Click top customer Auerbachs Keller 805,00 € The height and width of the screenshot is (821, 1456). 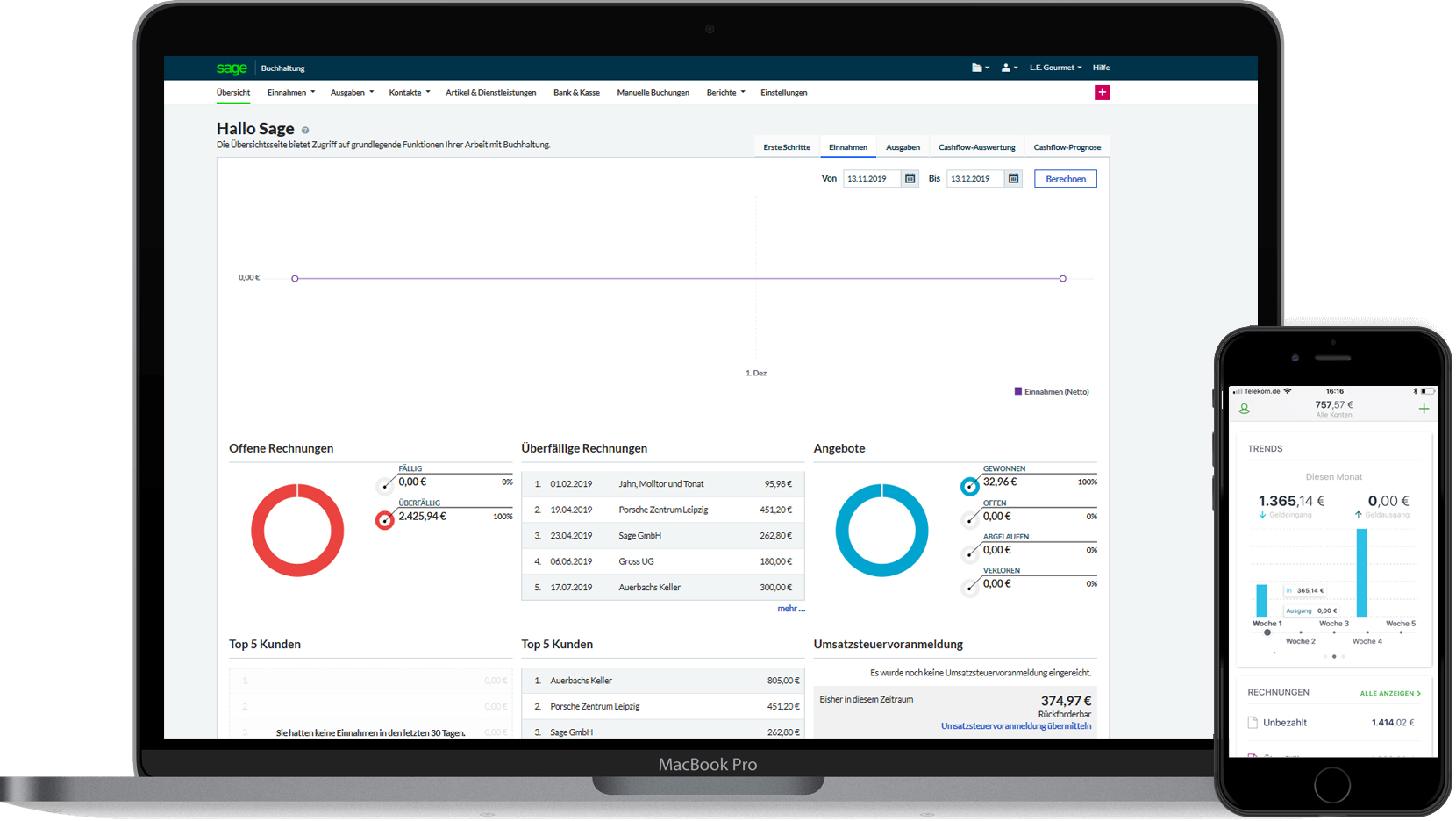tap(663, 681)
